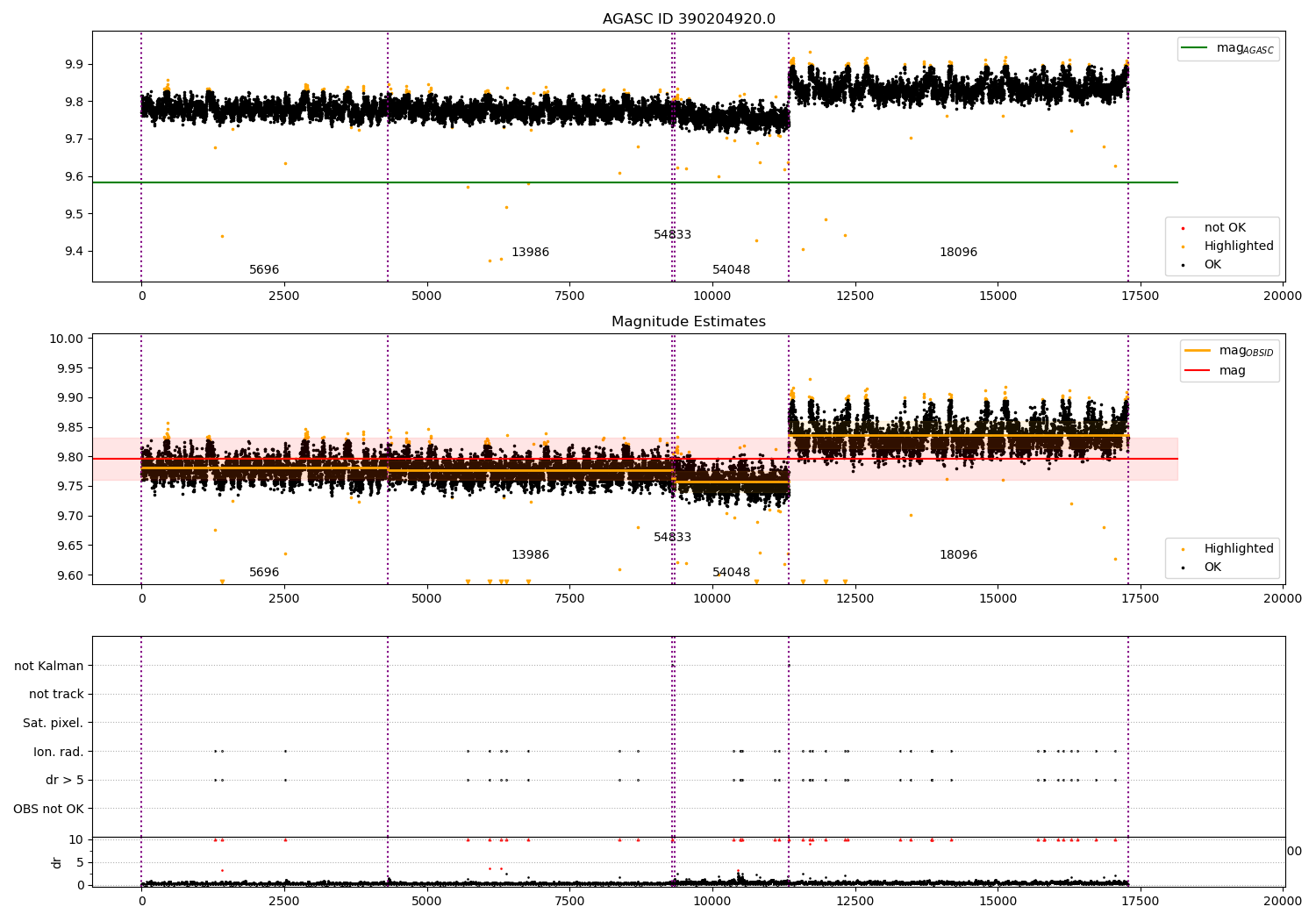Viewport: 1316px width, 921px height.
Task: Click obsid label 13986 in the top plot
Action: (x=530, y=253)
